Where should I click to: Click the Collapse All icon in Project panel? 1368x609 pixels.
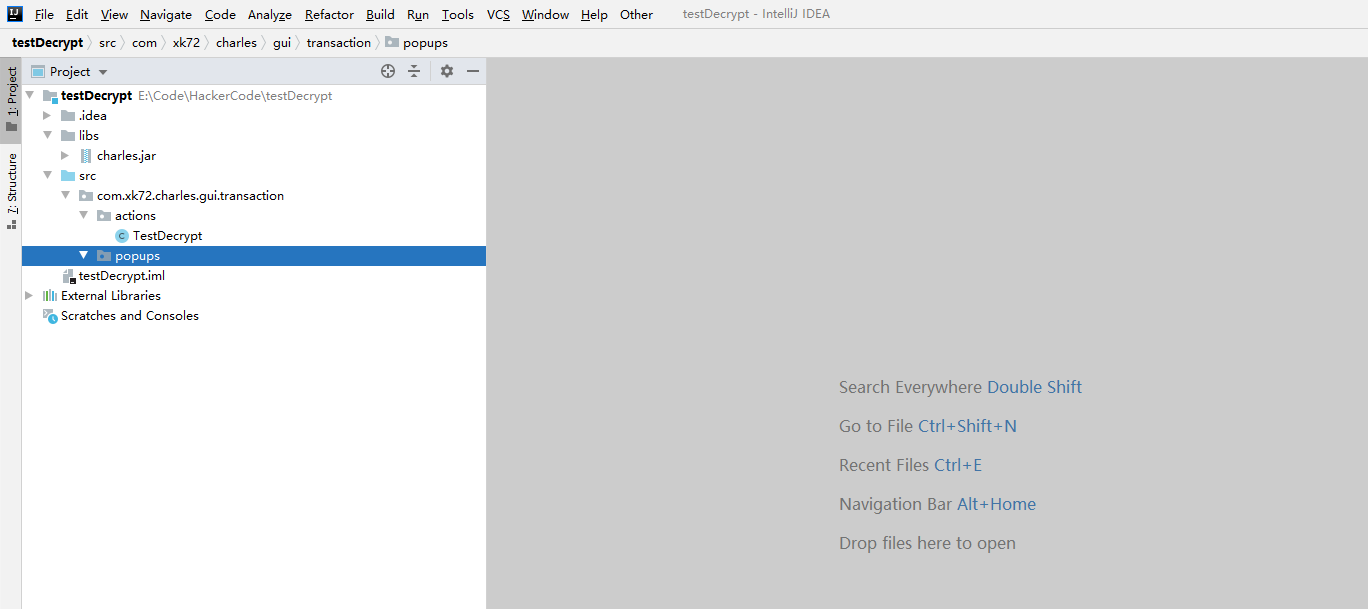click(414, 71)
